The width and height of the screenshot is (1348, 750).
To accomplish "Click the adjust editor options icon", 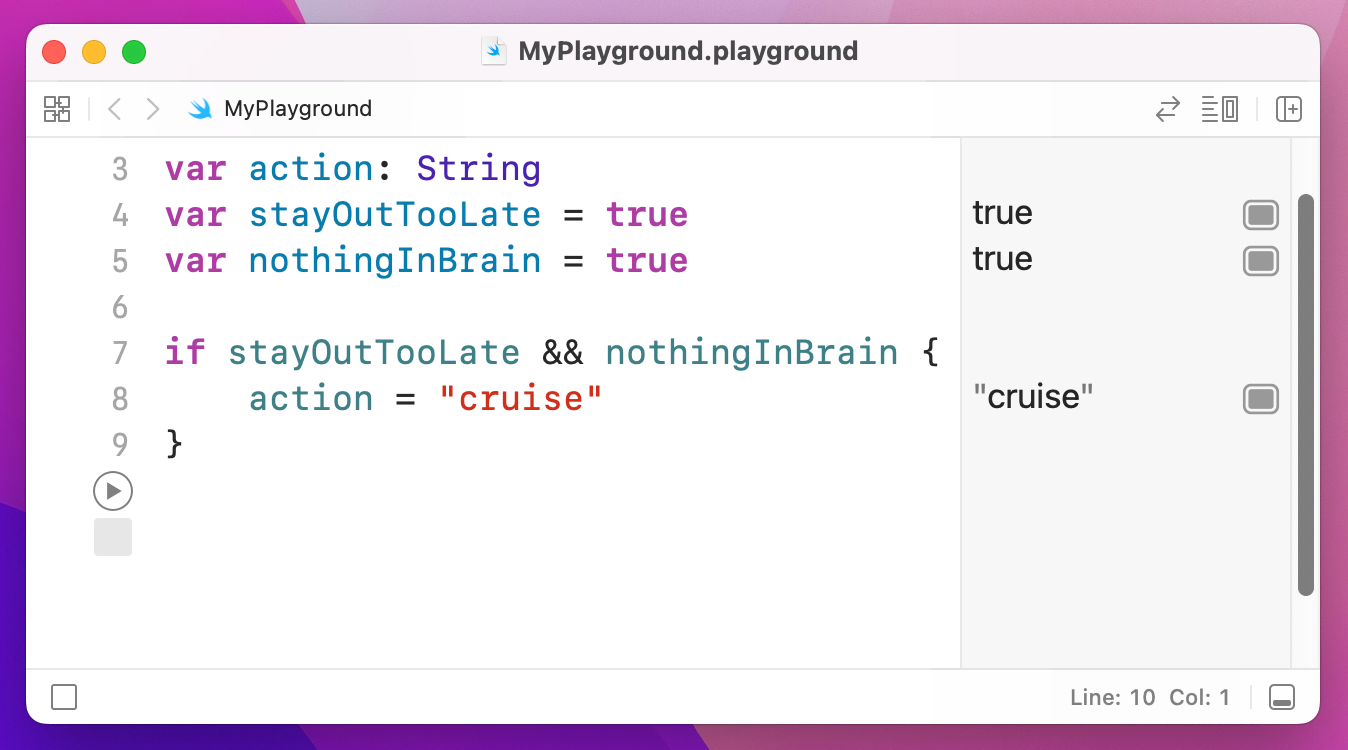I will (1220, 109).
